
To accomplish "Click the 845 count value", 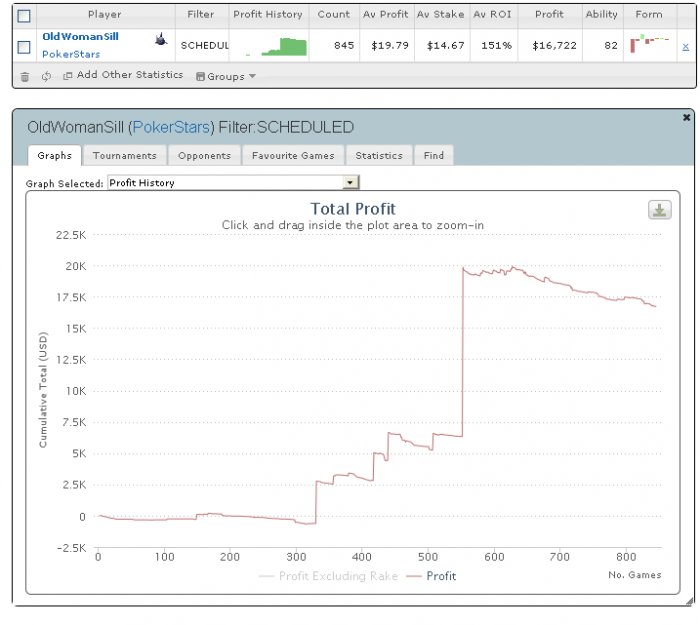I will [x=344, y=46].
